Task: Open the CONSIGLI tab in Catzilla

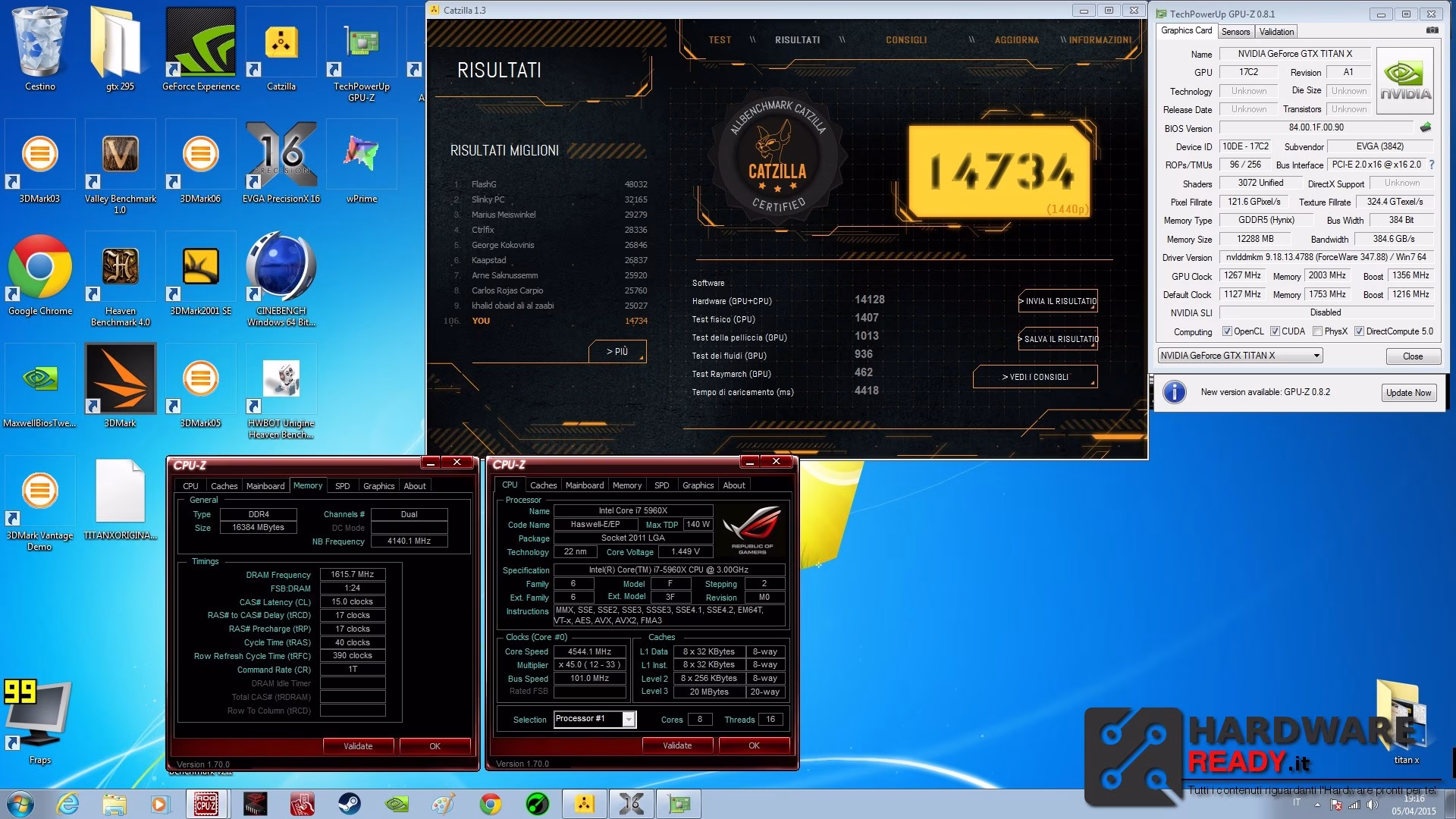Action: (x=906, y=40)
